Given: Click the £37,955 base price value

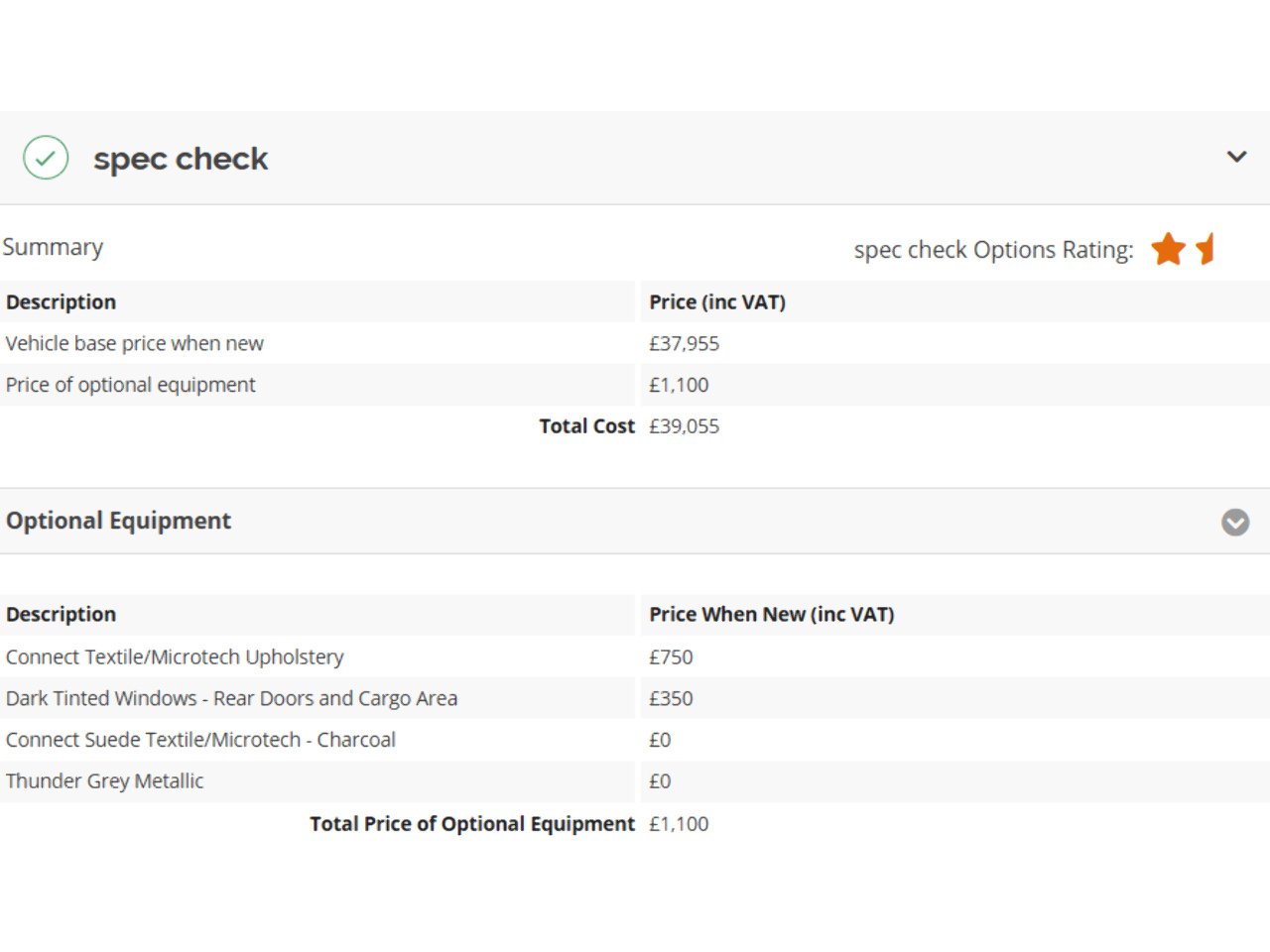Looking at the screenshot, I should click(x=685, y=343).
